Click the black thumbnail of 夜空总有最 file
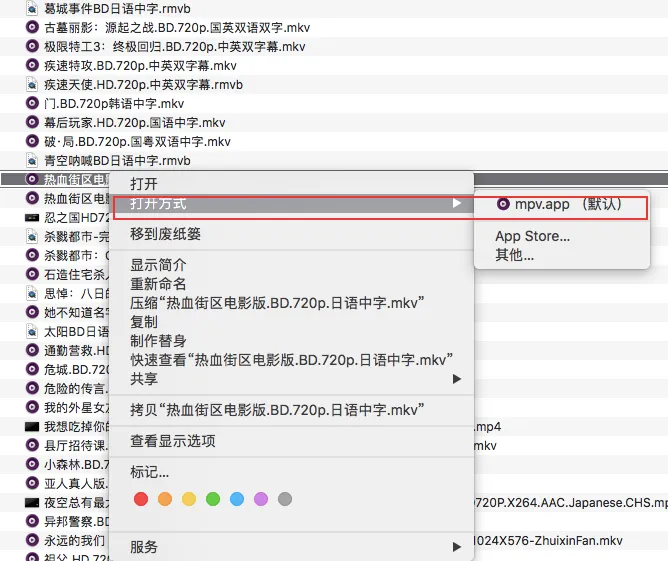Screen dimensions: 668x561 [32, 503]
